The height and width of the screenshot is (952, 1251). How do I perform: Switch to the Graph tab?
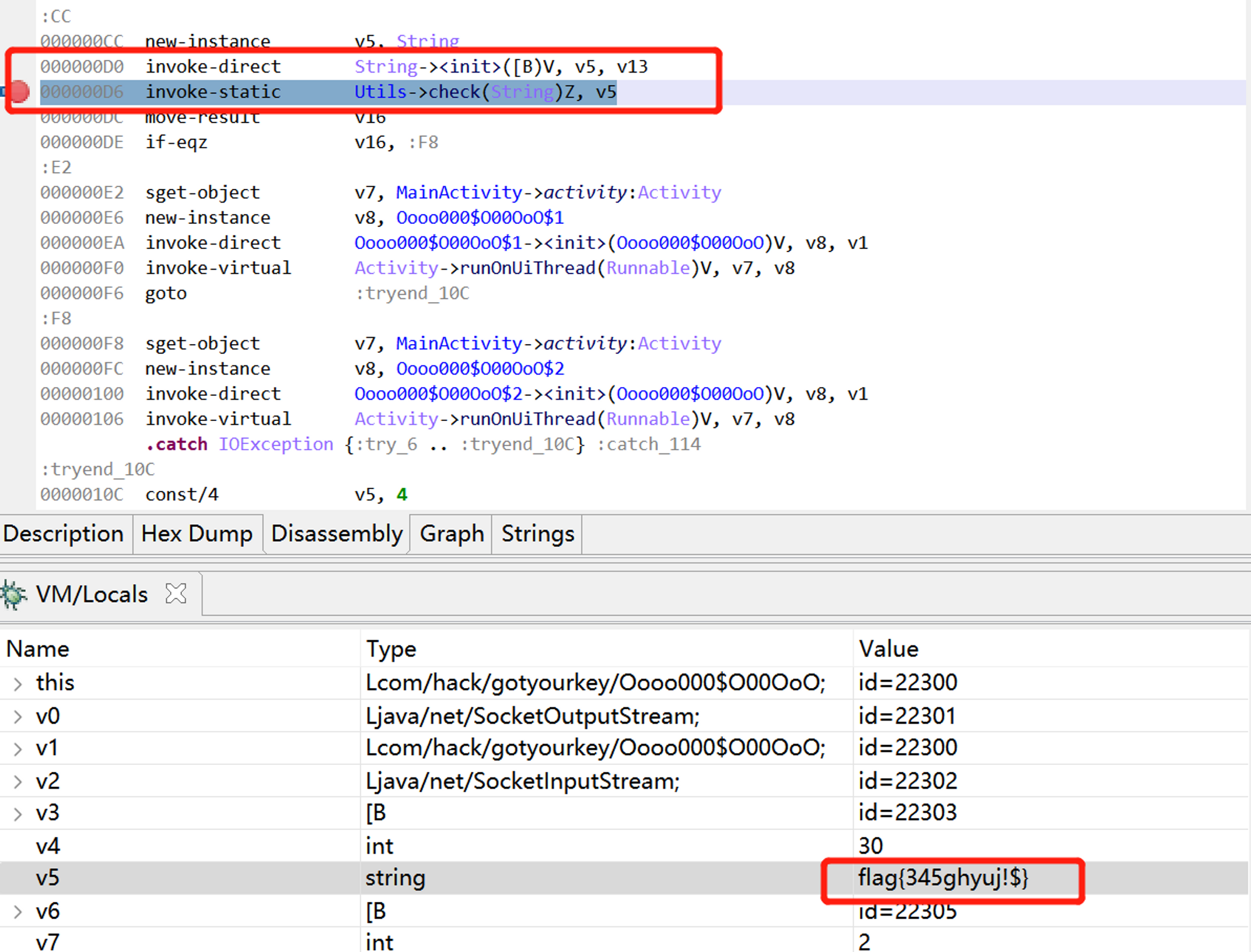coord(452,534)
